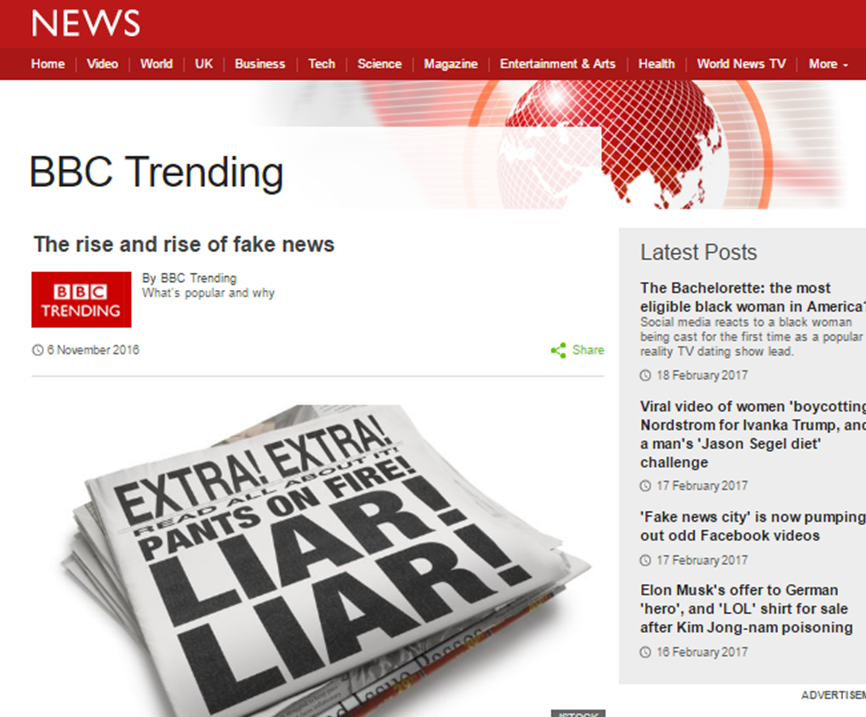This screenshot has height=717, width=866.
Task: Open The Bachelorette latest post link
Action: [753, 297]
